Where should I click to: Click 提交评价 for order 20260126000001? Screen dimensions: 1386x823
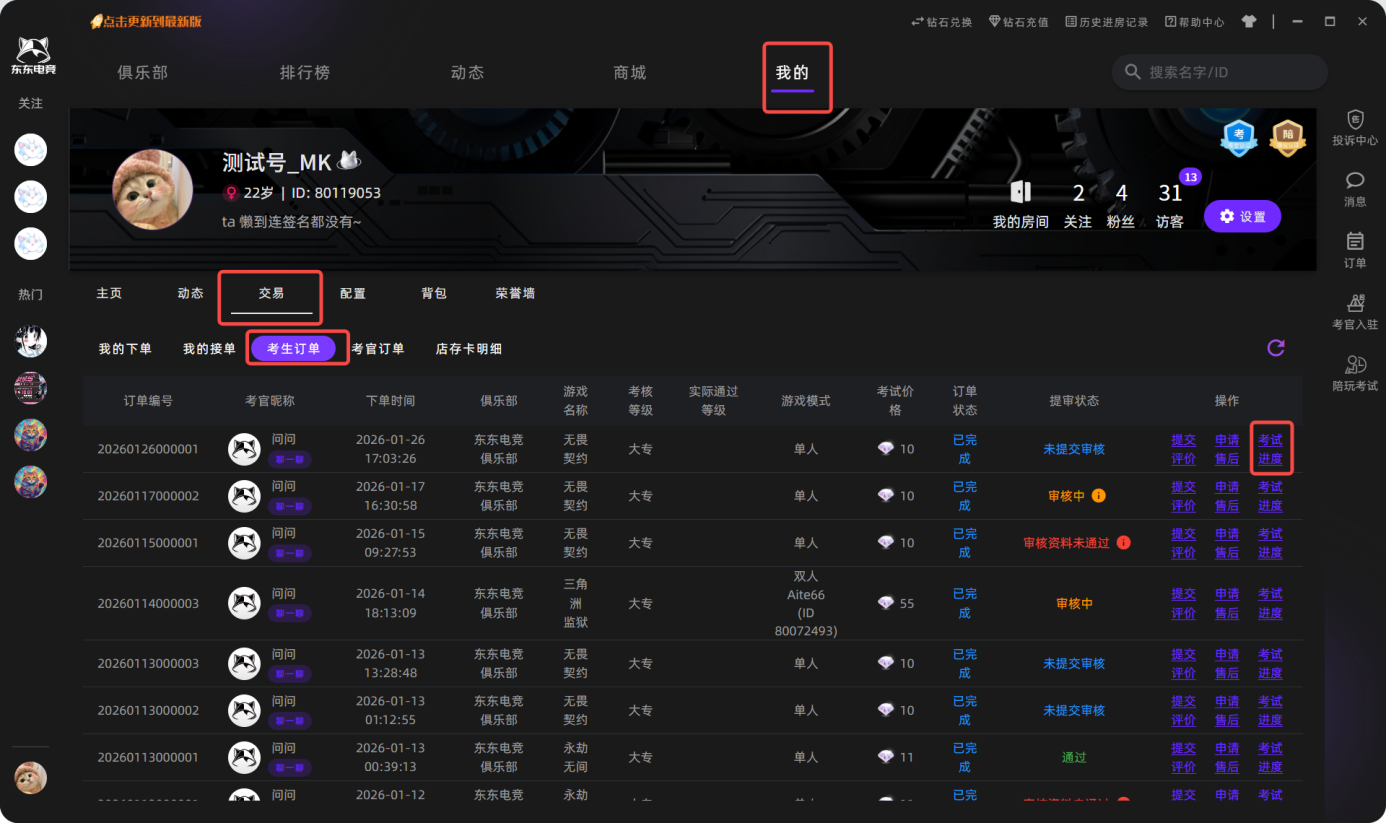point(1183,449)
